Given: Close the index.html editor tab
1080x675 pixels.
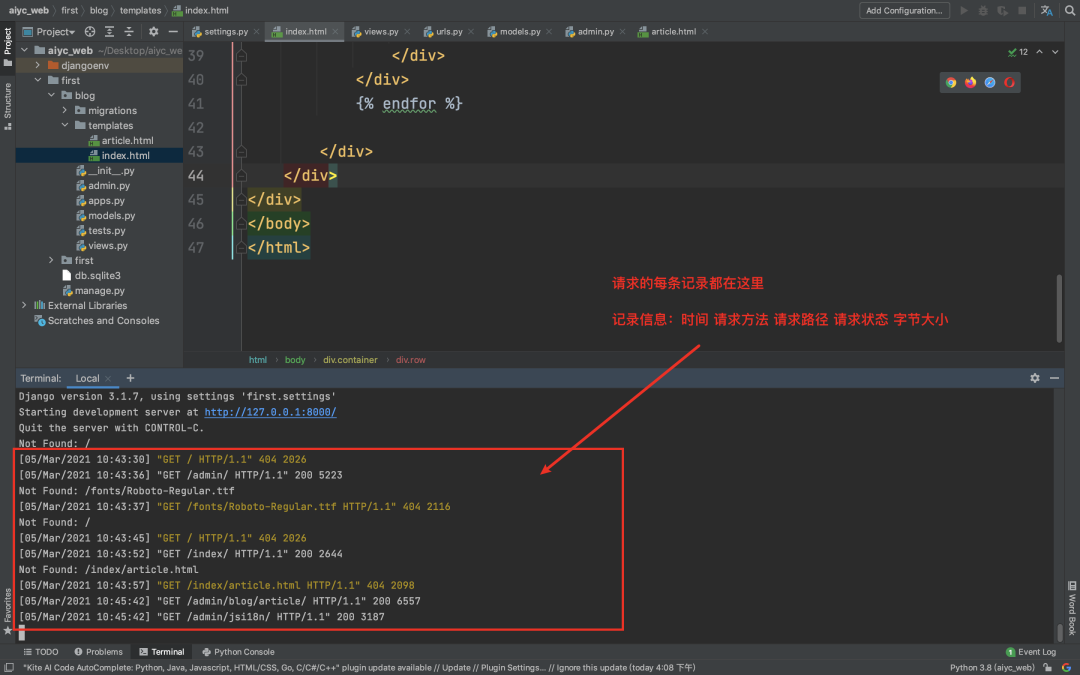Looking at the screenshot, I should [x=335, y=32].
